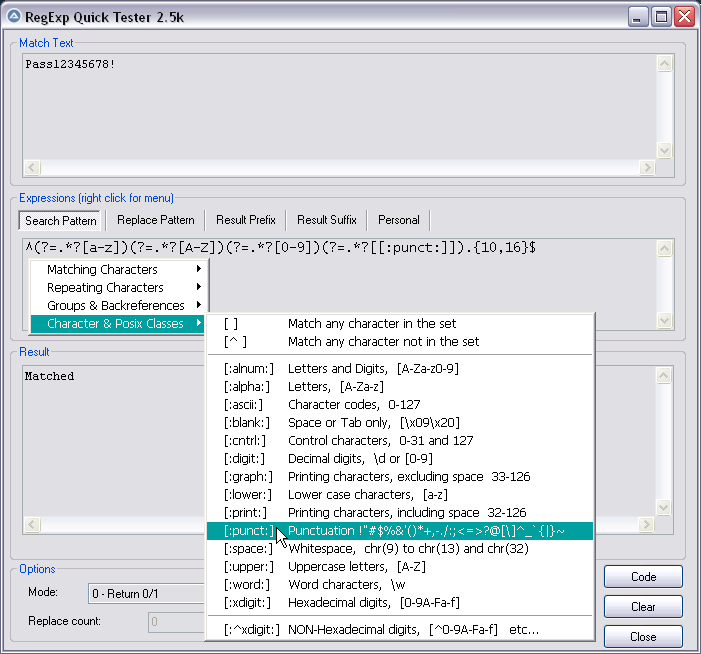Click Result box scroll up arrow
Screen dimensions: 701x654
pos(663,376)
